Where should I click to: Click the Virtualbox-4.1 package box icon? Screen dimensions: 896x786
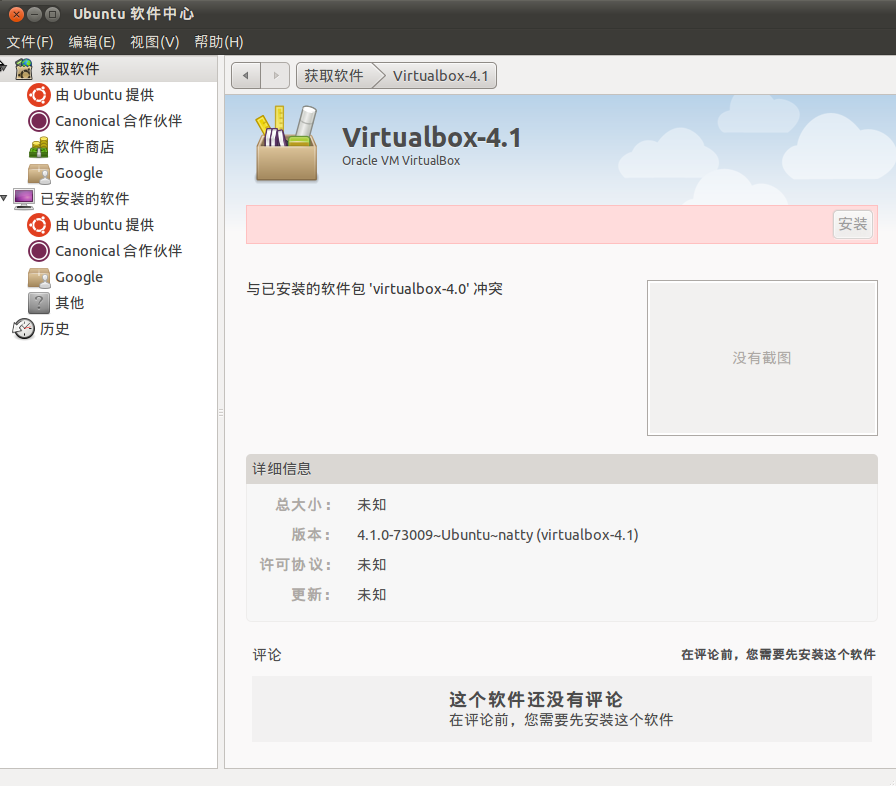pyautogui.click(x=287, y=144)
